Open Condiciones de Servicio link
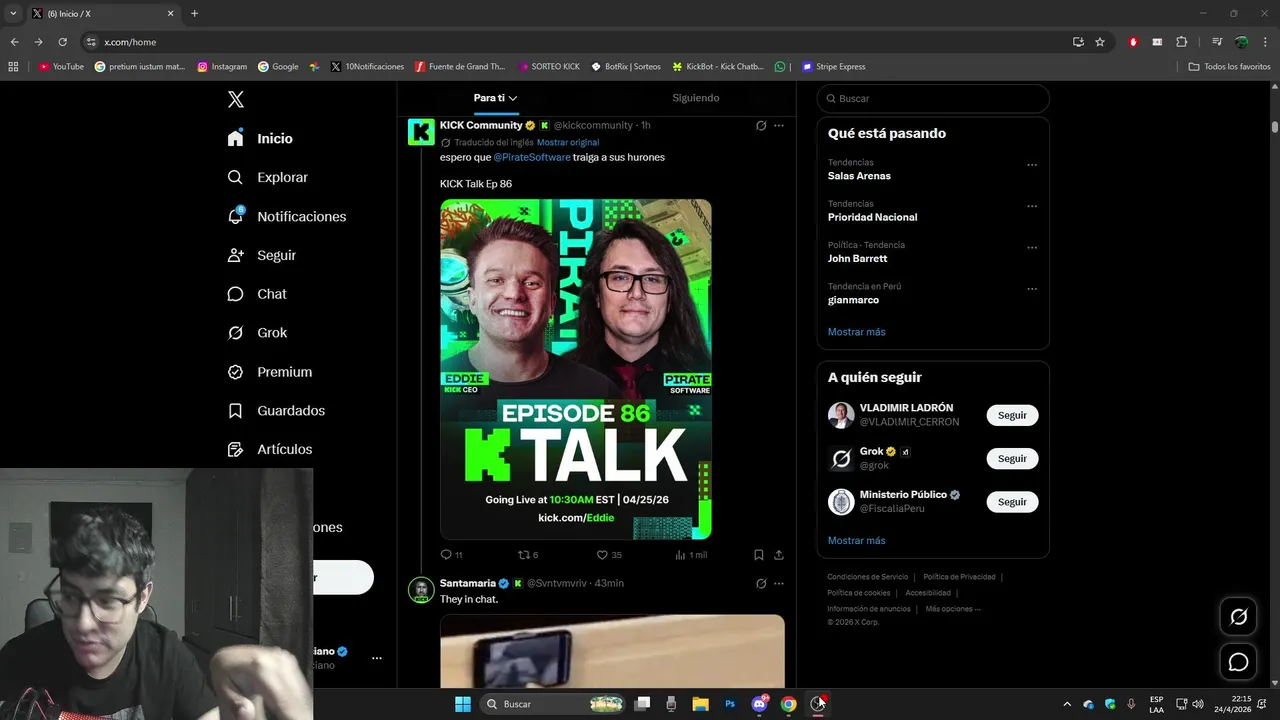Viewport: 1280px width, 720px height. 868,577
